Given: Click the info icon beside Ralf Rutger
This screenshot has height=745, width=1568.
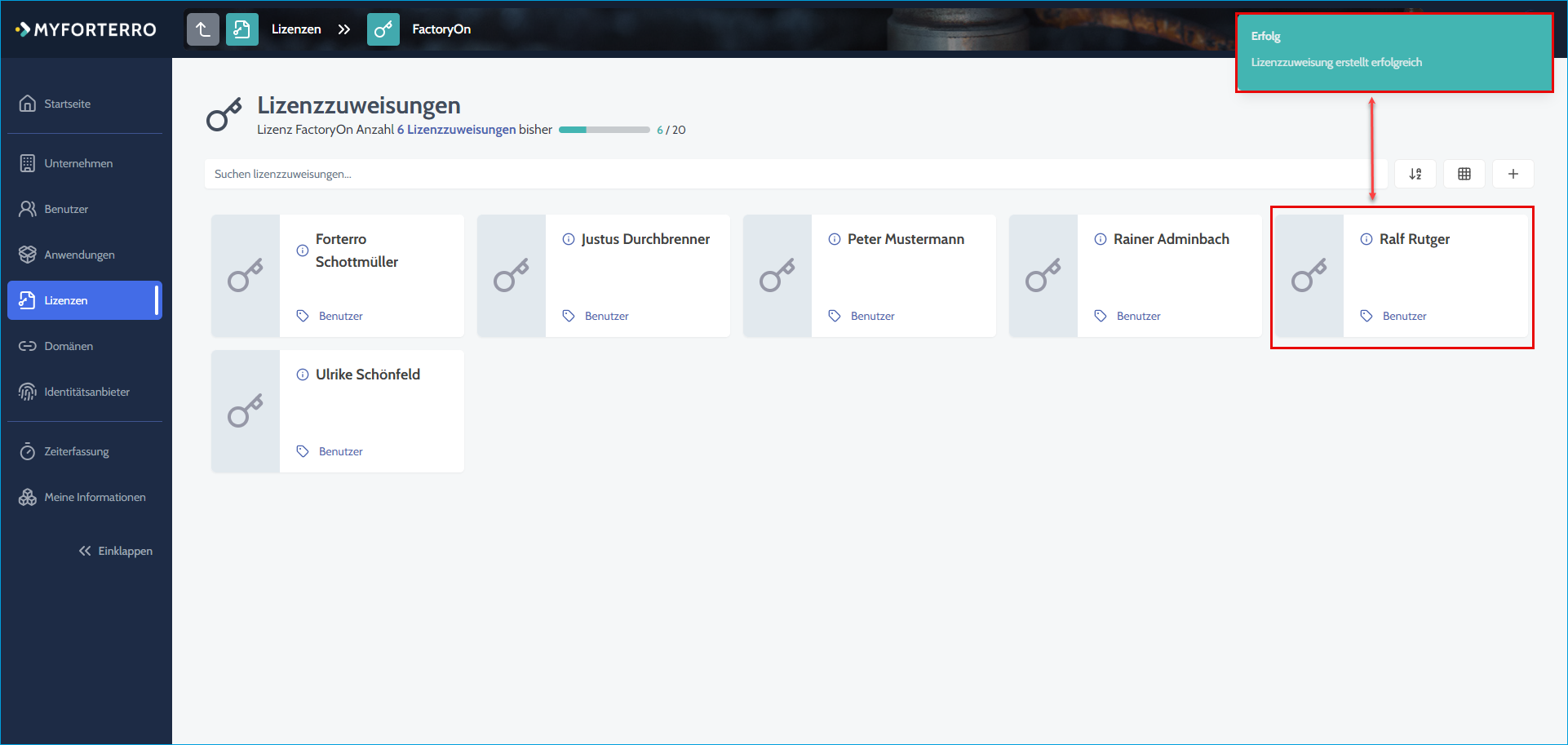Looking at the screenshot, I should click(1366, 239).
